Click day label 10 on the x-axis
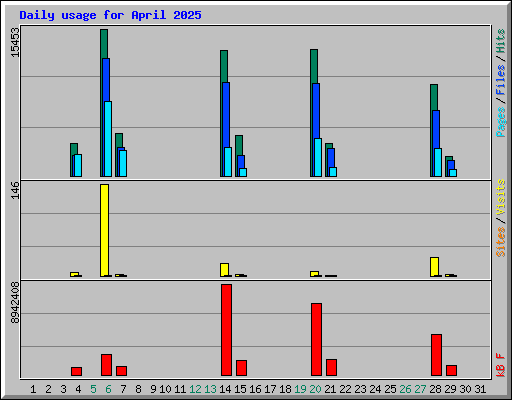Image resolution: width=512 pixels, height=400 pixels. 165,389
